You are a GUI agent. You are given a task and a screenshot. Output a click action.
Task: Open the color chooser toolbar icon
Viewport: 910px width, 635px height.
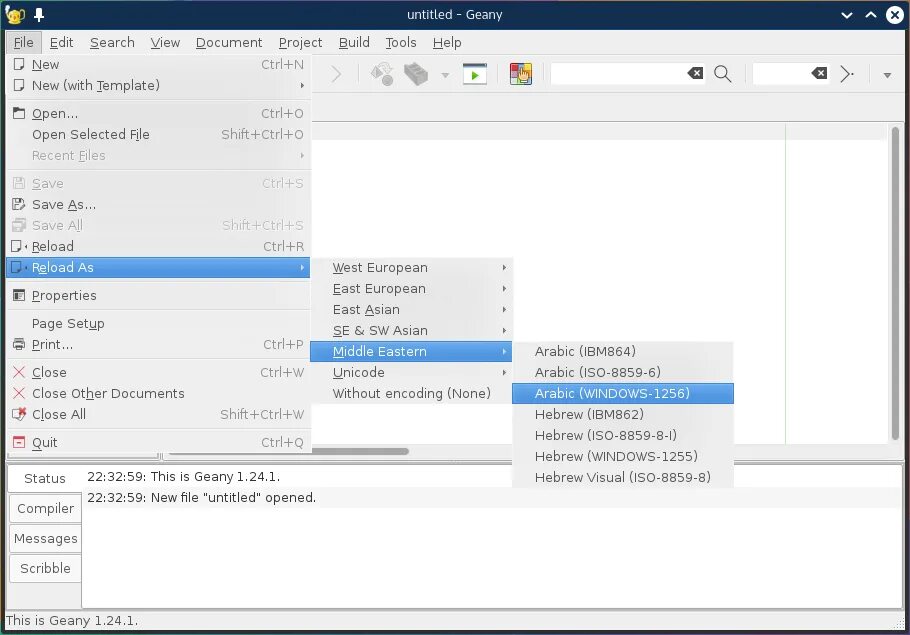[x=521, y=74]
